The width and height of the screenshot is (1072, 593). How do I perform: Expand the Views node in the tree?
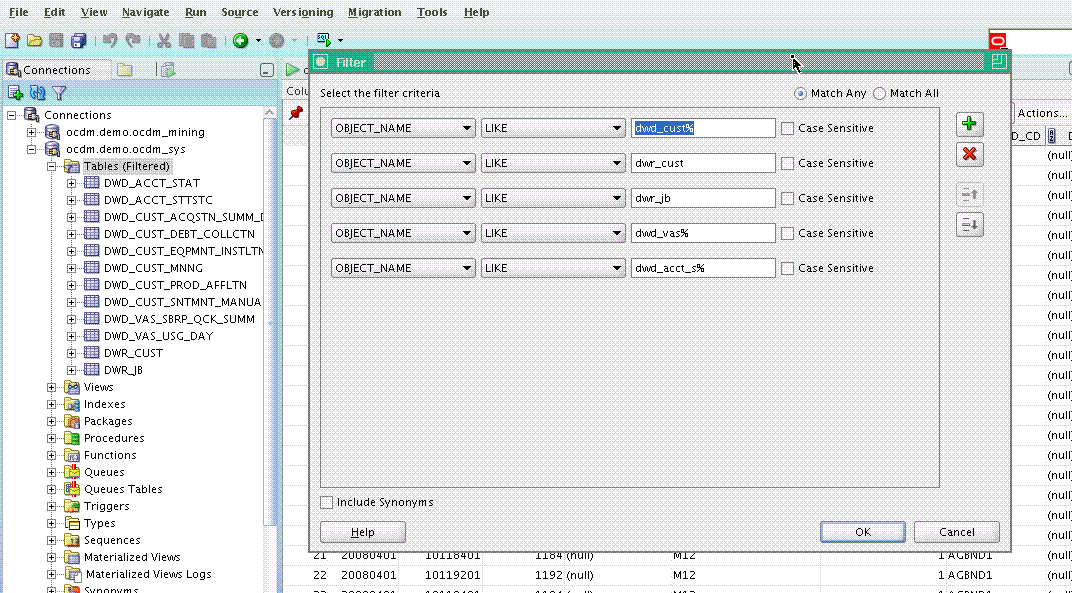click(52, 387)
